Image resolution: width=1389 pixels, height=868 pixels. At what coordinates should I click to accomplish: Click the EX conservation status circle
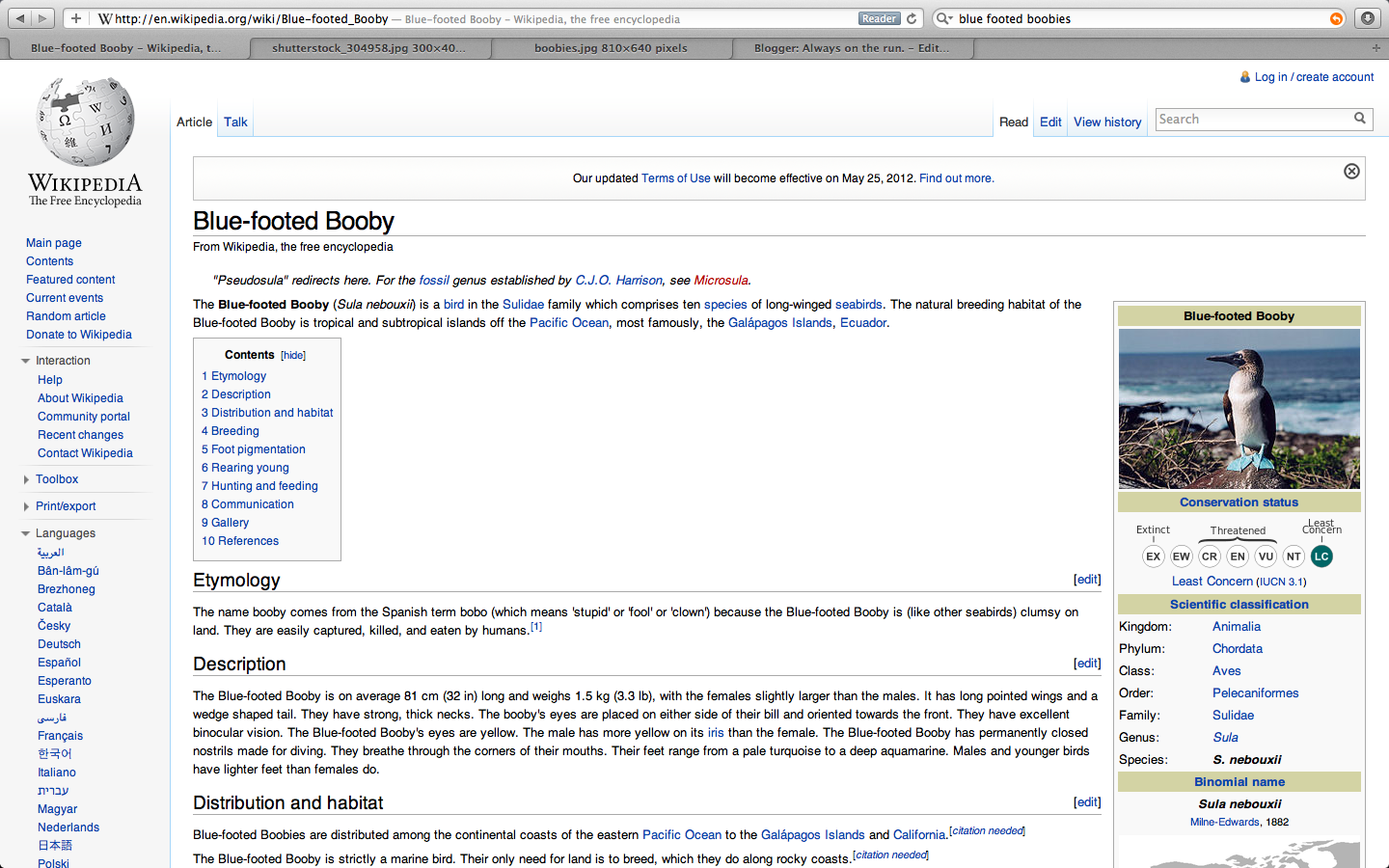(1153, 556)
